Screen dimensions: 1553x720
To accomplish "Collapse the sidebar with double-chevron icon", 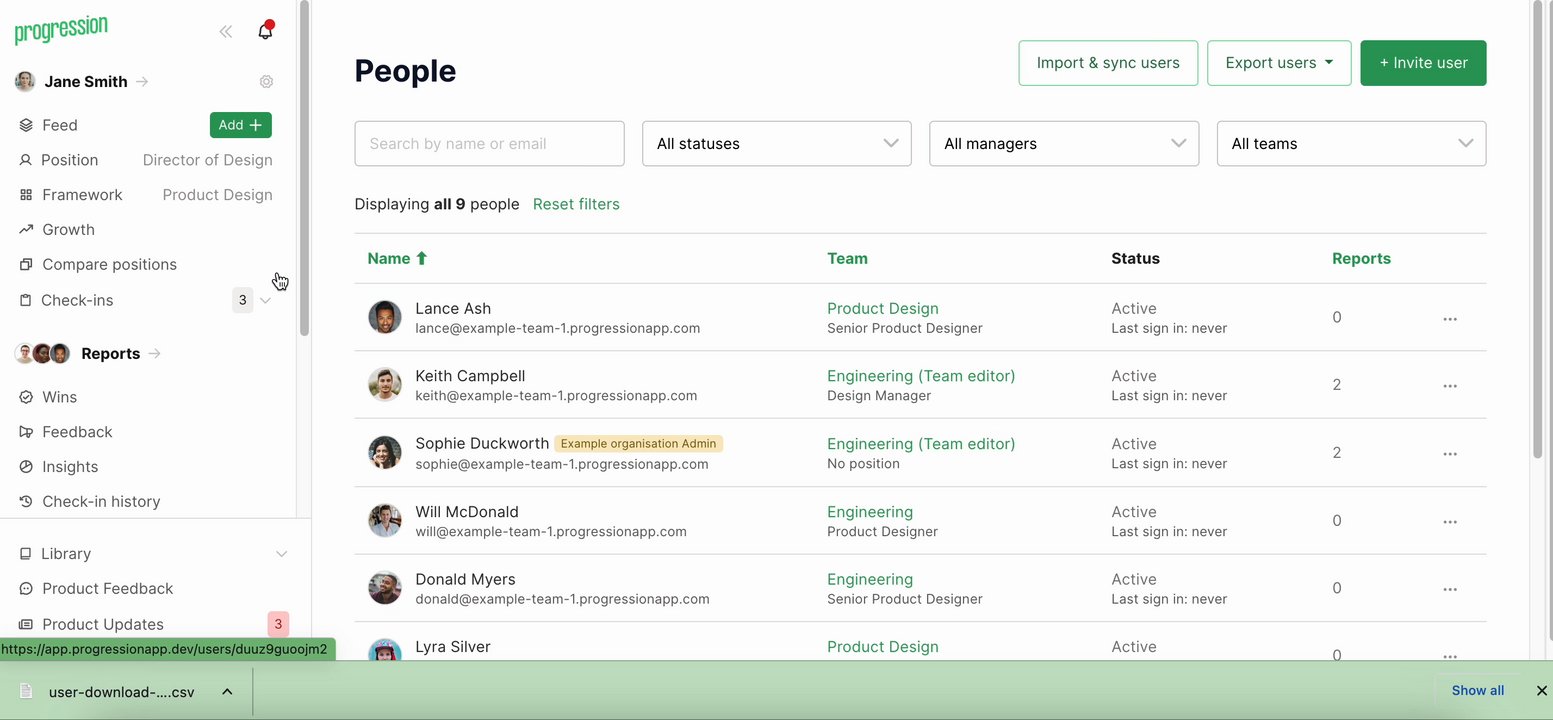I will coord(226,32).
